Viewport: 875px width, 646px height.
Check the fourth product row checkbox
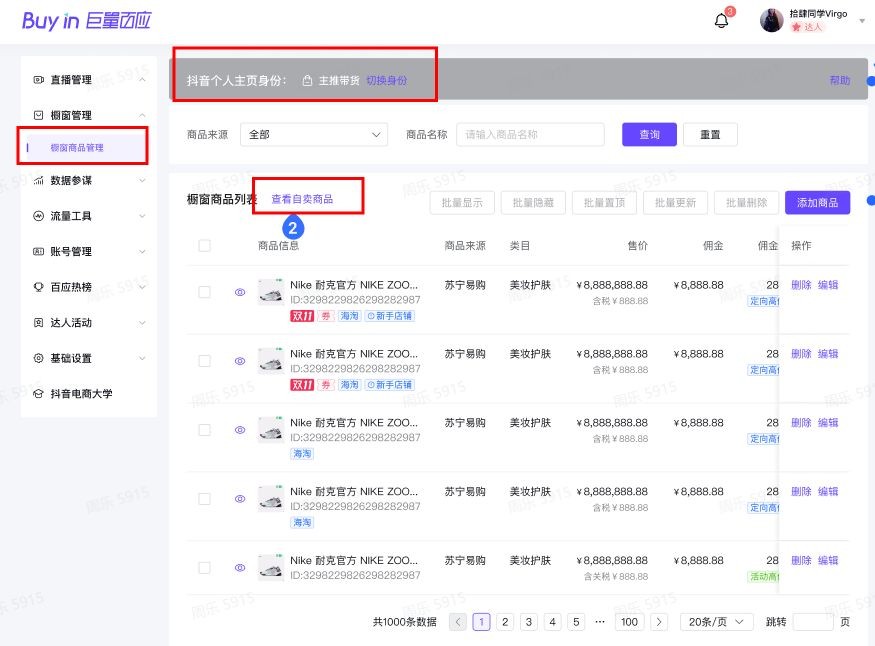pyautogui.click(x=205, y=499)
